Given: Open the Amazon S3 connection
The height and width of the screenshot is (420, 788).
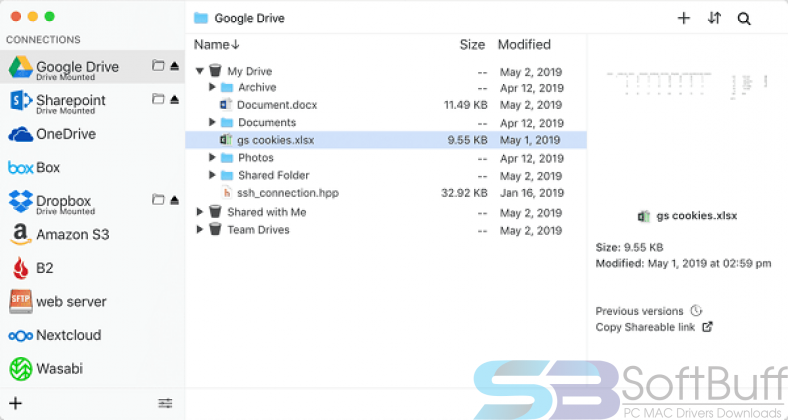Looking at the screenshot, I should tap(92, 235).
